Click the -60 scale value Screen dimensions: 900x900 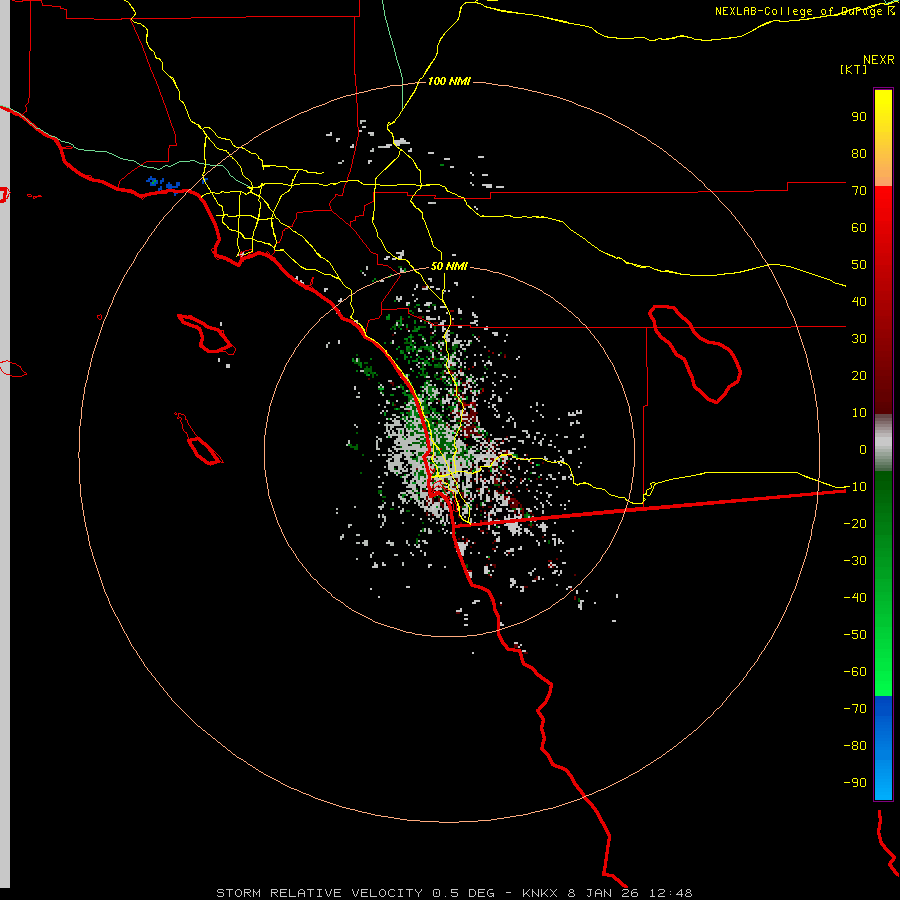[x=855, y=672]
